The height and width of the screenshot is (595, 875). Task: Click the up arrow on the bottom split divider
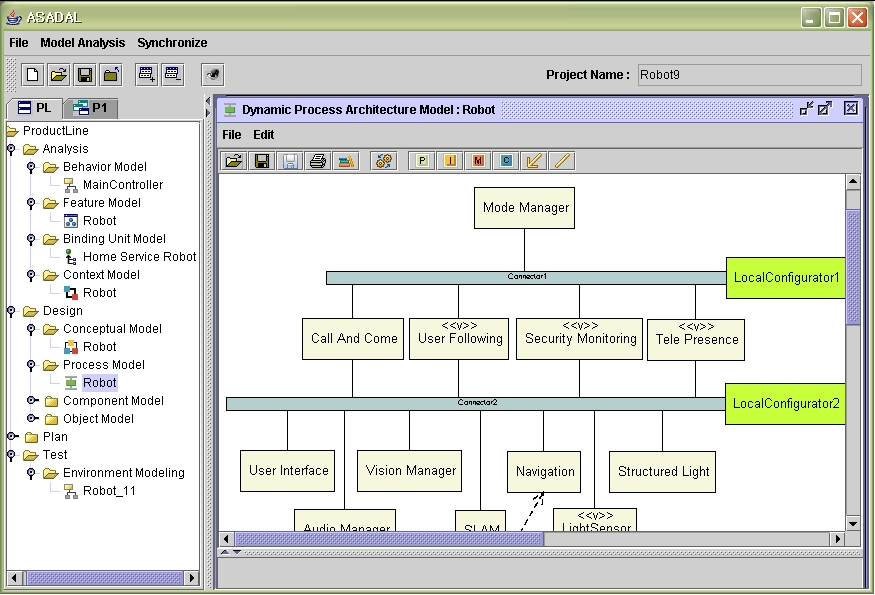(x=225, y=552)
